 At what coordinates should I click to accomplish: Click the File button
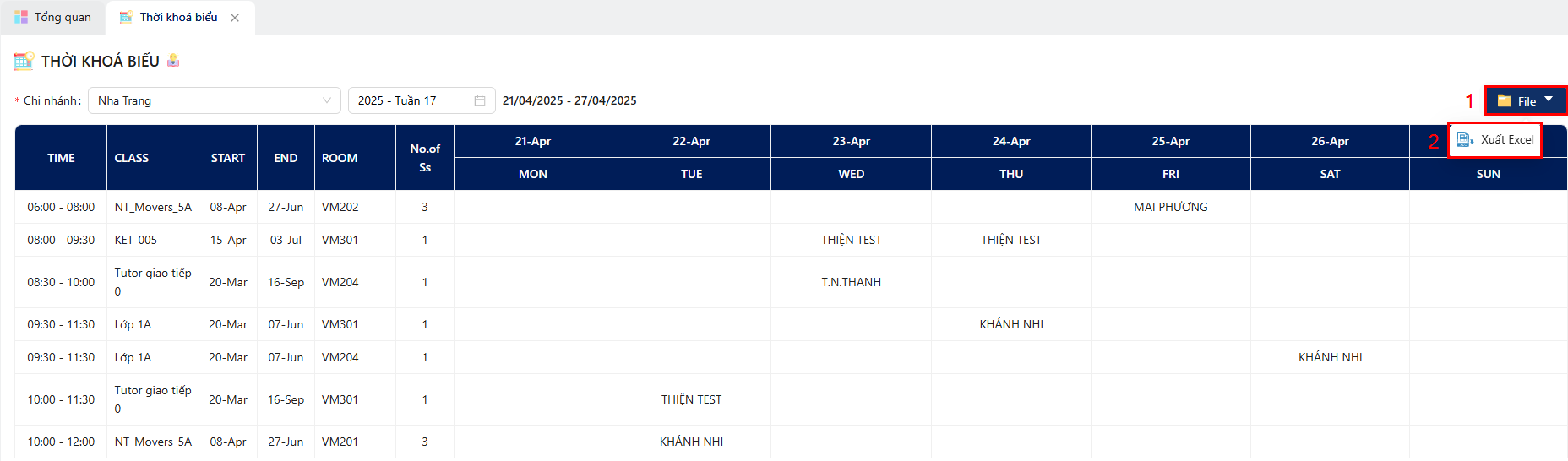pos(1526,100)
